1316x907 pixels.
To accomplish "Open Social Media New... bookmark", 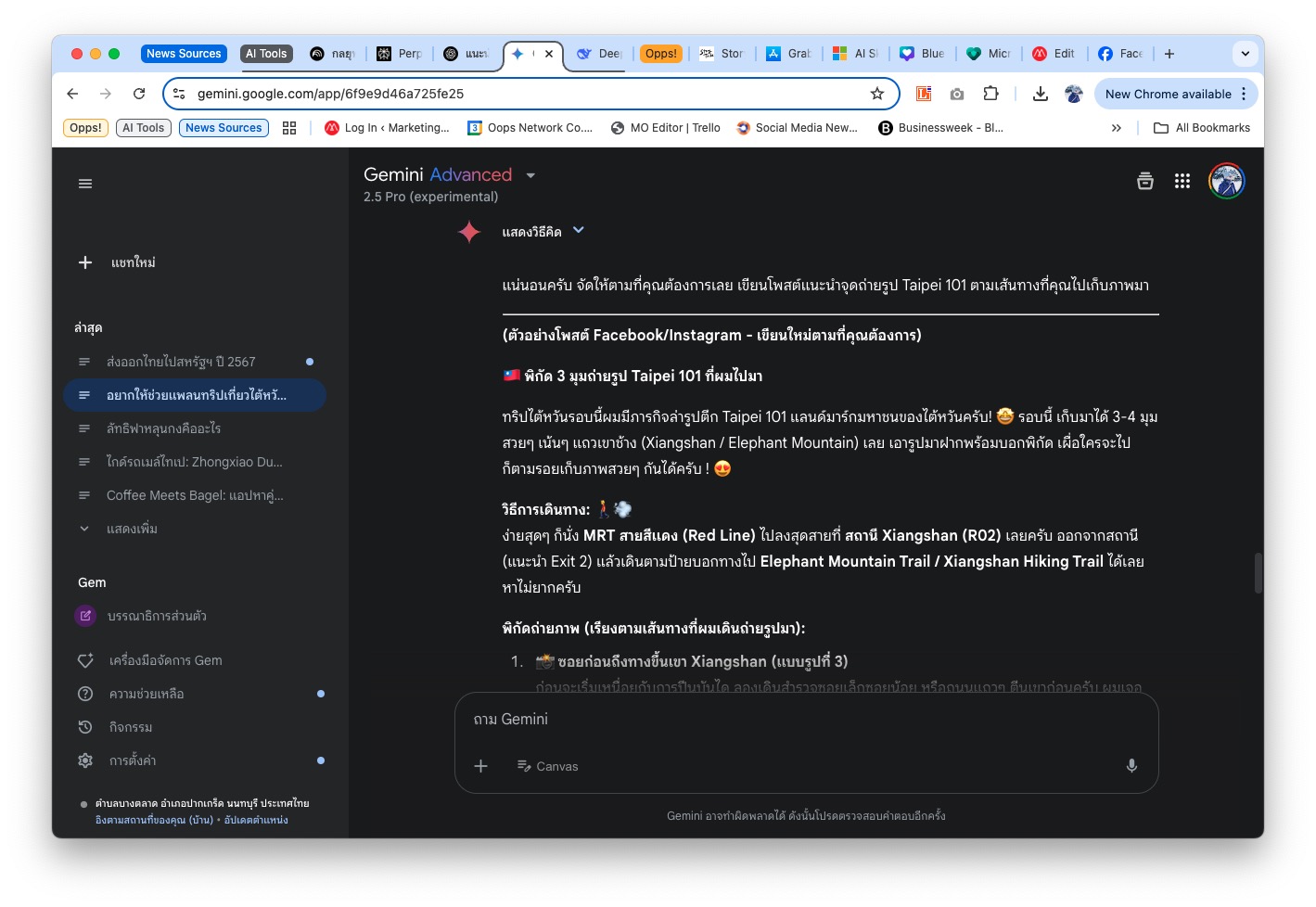I will (x=797, y=128).
